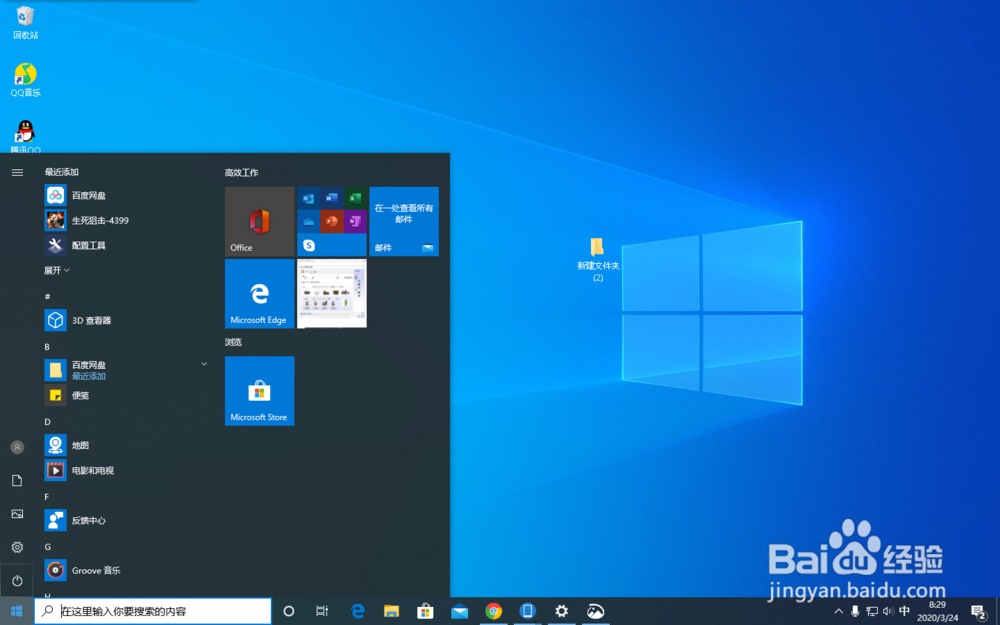Open the Microsoft Store tile

pyautogui.click(x=260, y=391)
